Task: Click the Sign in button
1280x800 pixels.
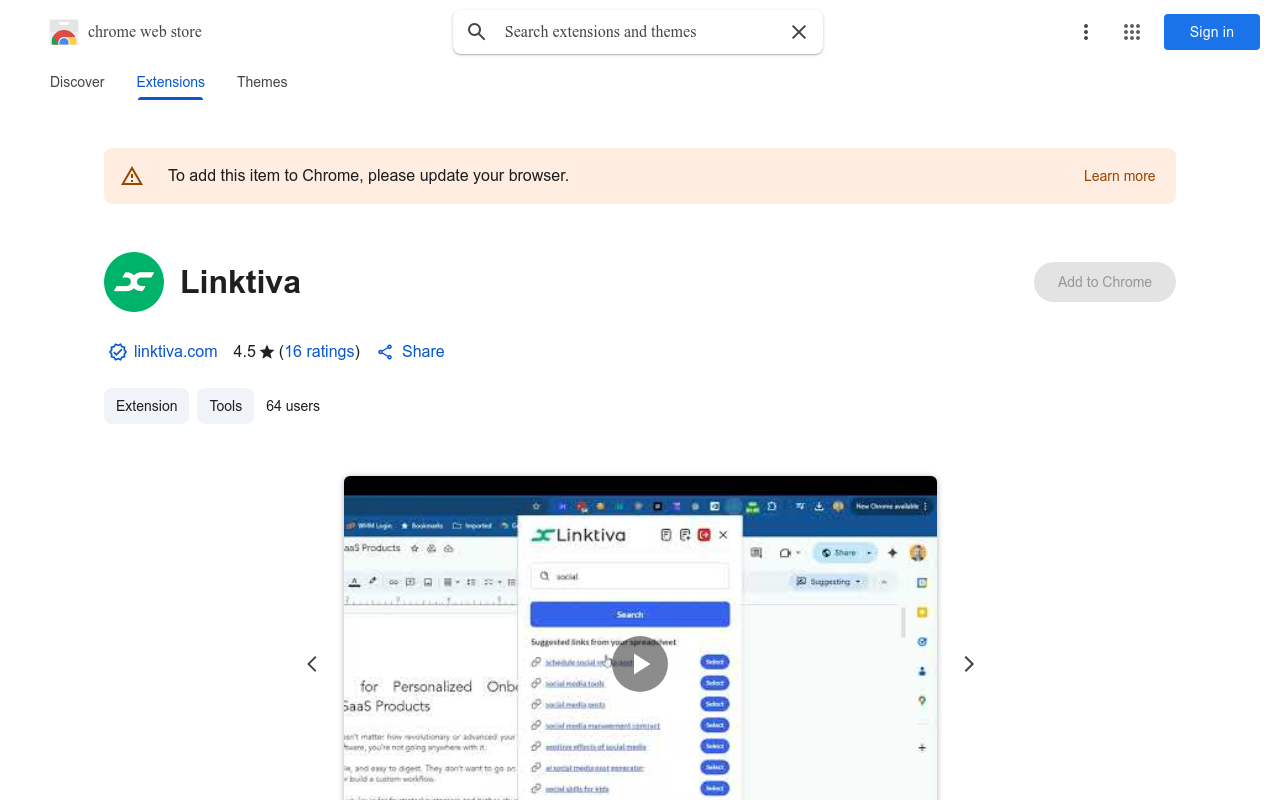Action: pyautogui.click(x=1212, y=32)
